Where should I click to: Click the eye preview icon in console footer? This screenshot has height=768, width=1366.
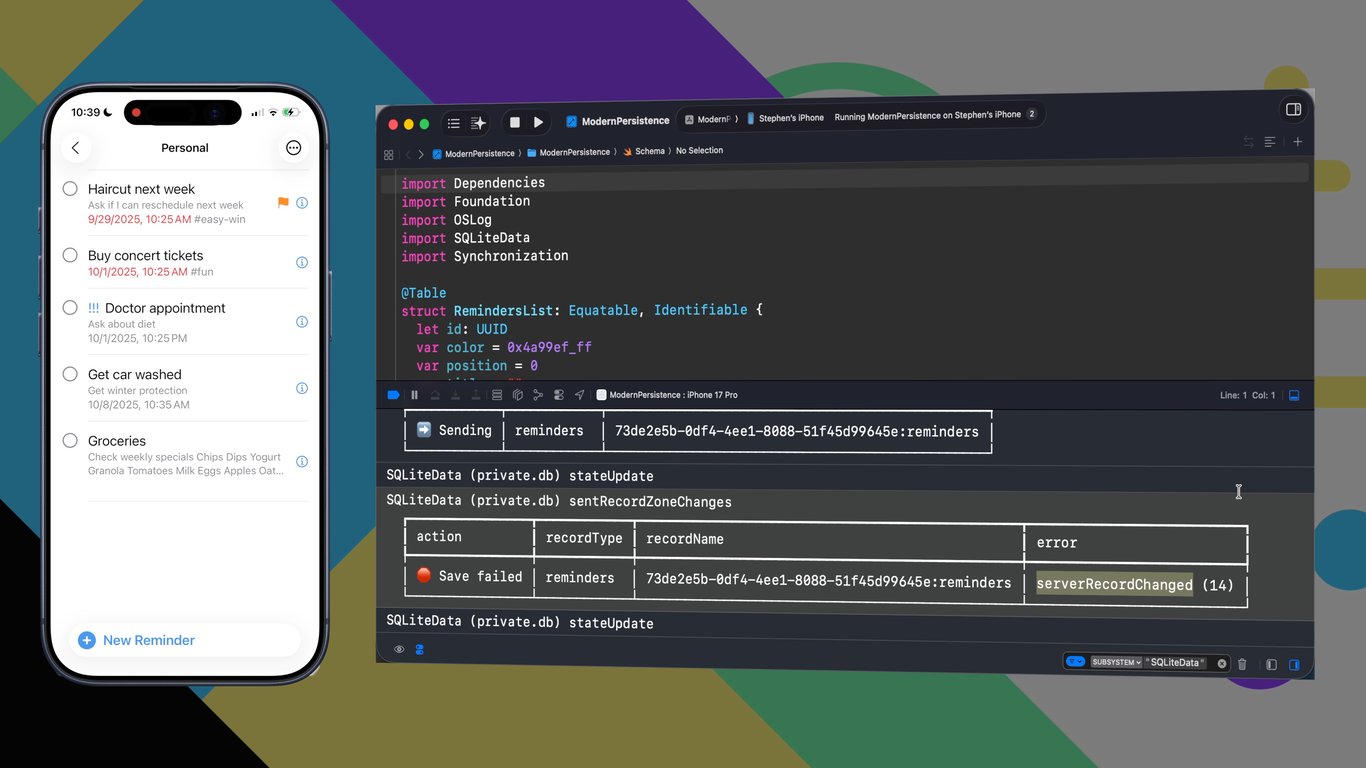click(x=399, y=649)
